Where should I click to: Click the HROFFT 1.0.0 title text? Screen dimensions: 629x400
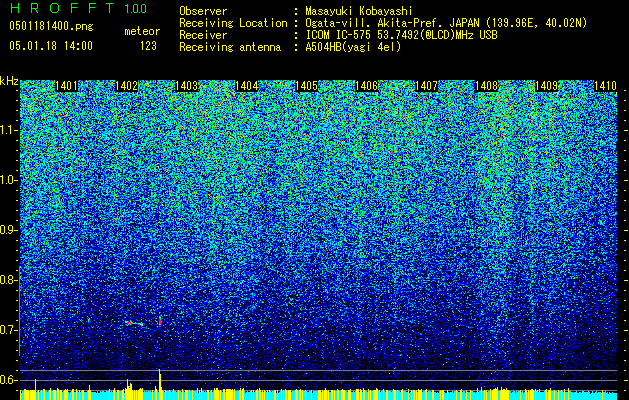tap(79, 8)
